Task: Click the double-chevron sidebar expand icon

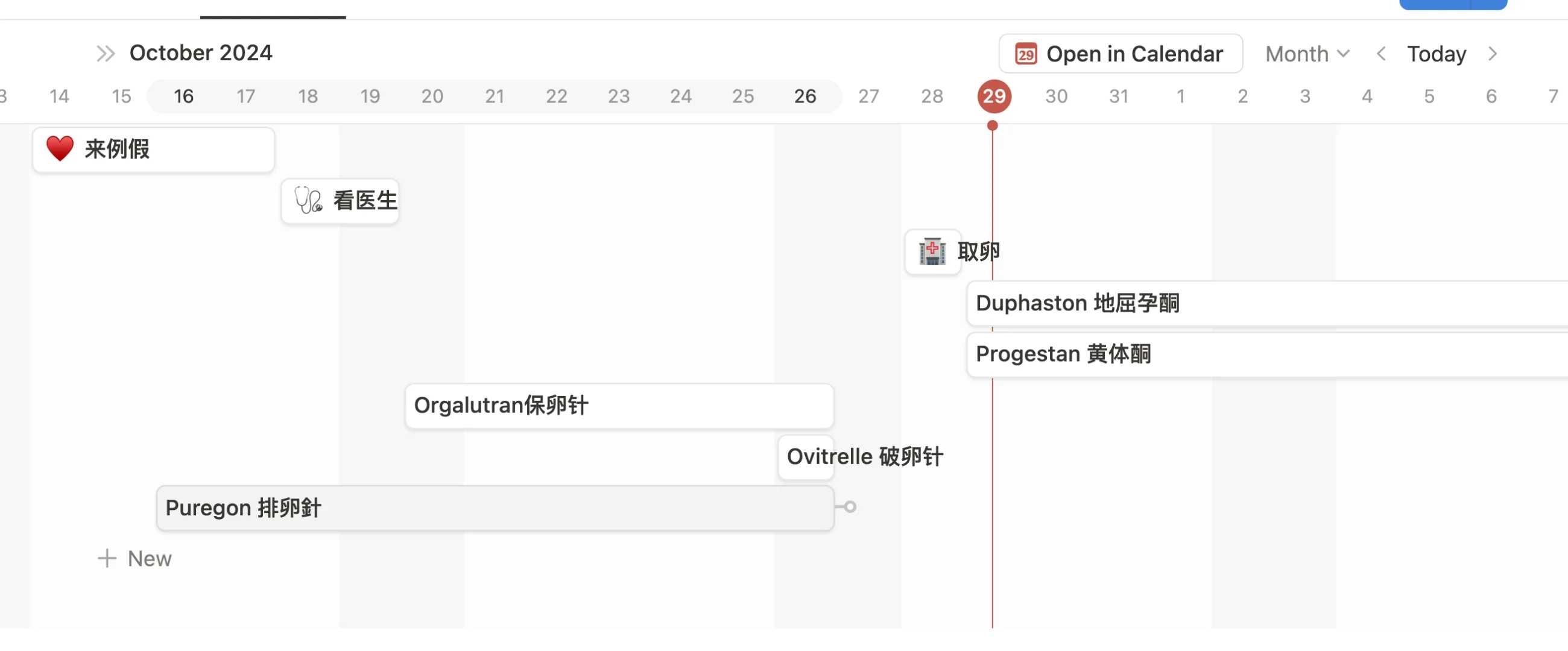Action: (x=106, y=54)
